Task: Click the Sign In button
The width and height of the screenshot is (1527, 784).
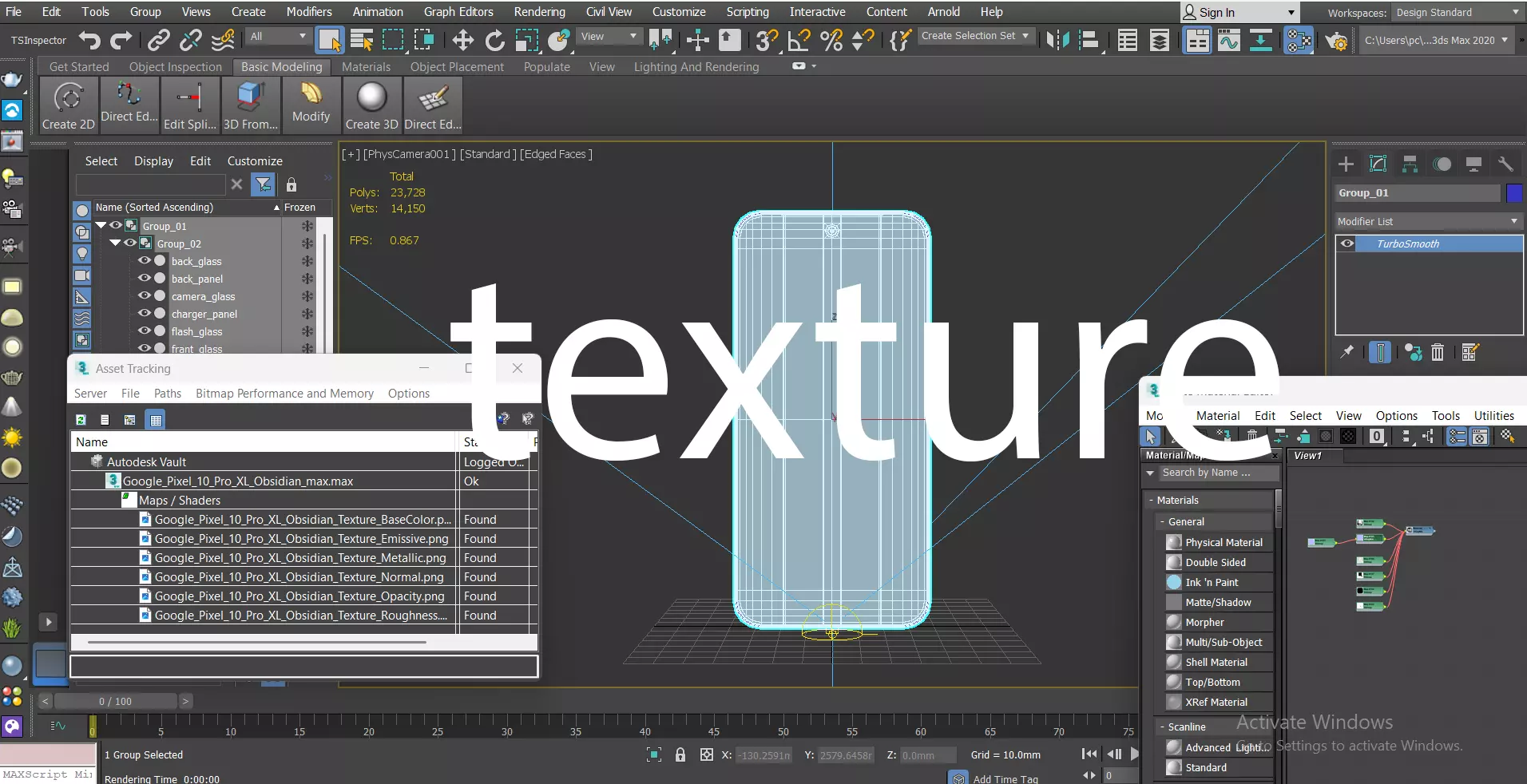Action: coord(1239,13)
